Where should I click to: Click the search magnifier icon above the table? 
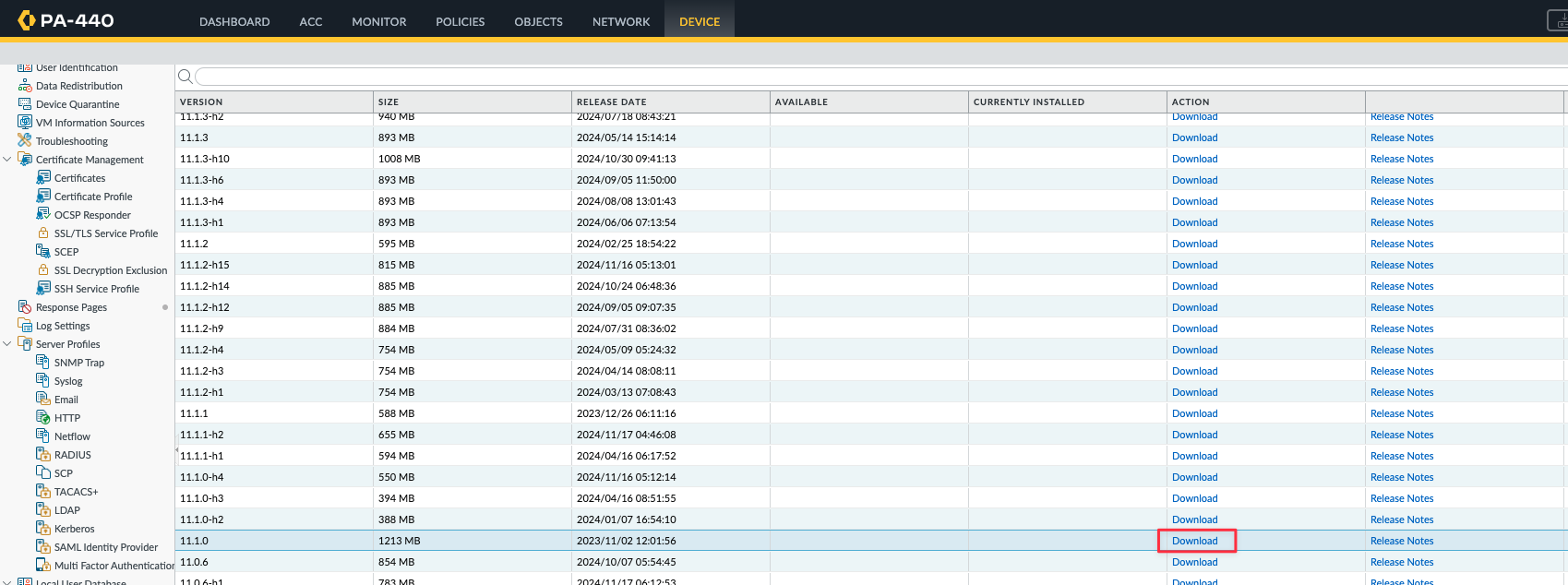[x=185, y=77]
